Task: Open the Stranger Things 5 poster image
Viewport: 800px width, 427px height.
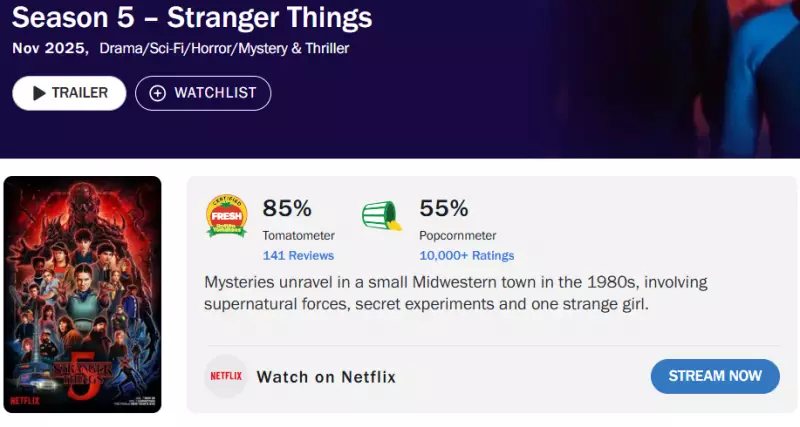Action: (x=82, y=294)
